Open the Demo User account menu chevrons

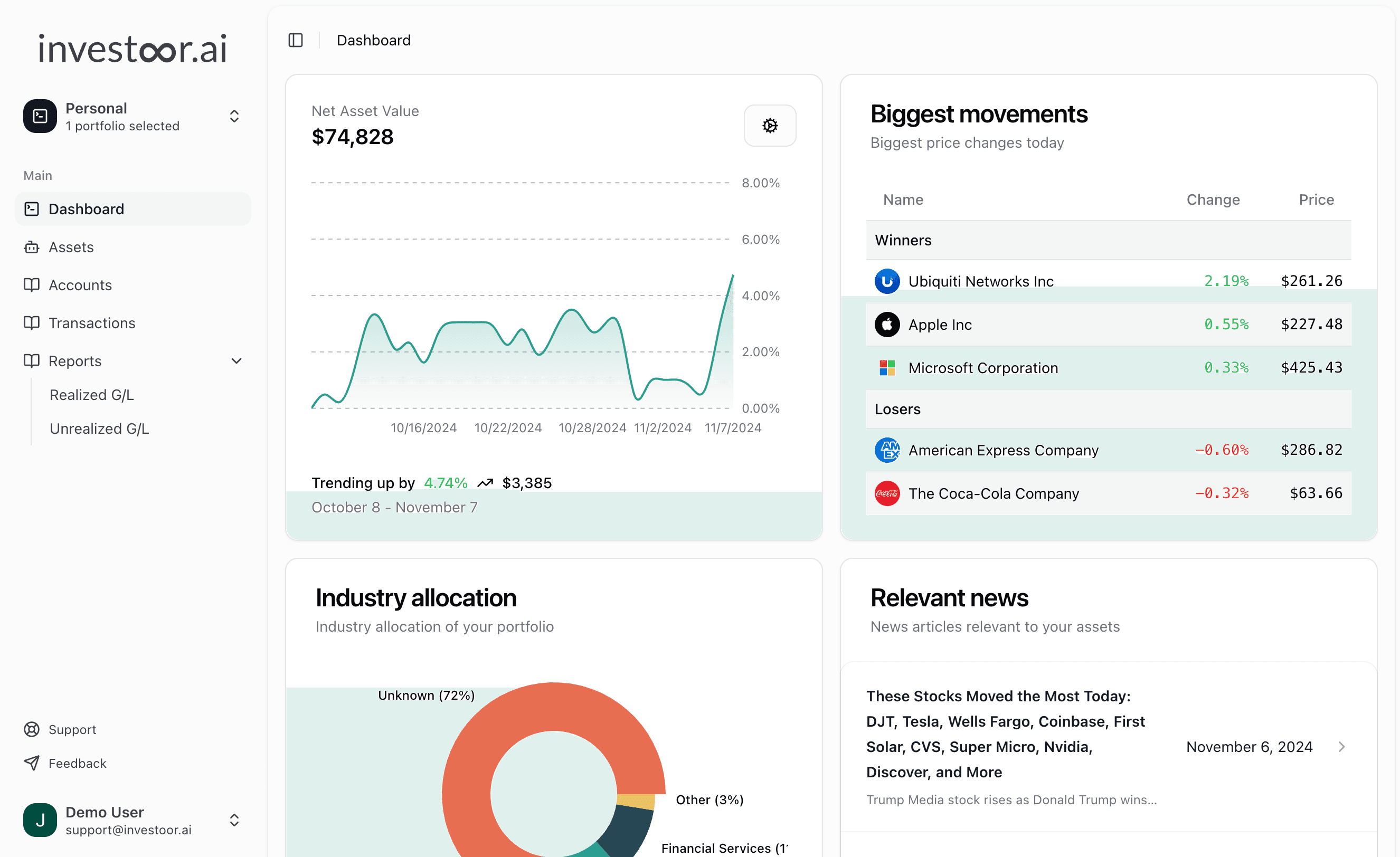234,820
